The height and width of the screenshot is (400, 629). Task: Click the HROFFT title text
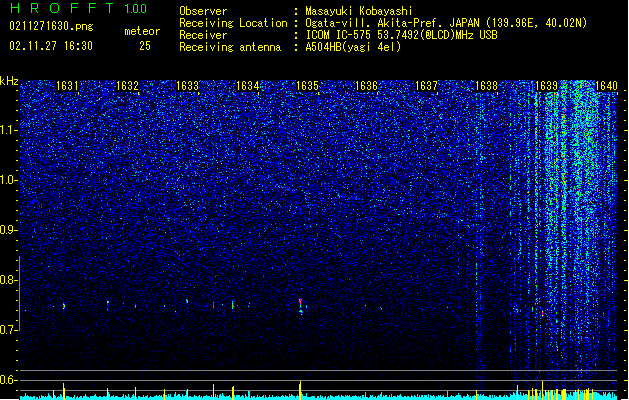[62, 8]
